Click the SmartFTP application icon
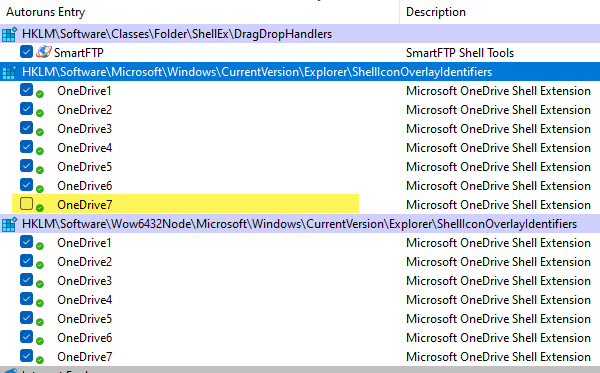This screenshot has width=600, height=373. coord(44,52)
